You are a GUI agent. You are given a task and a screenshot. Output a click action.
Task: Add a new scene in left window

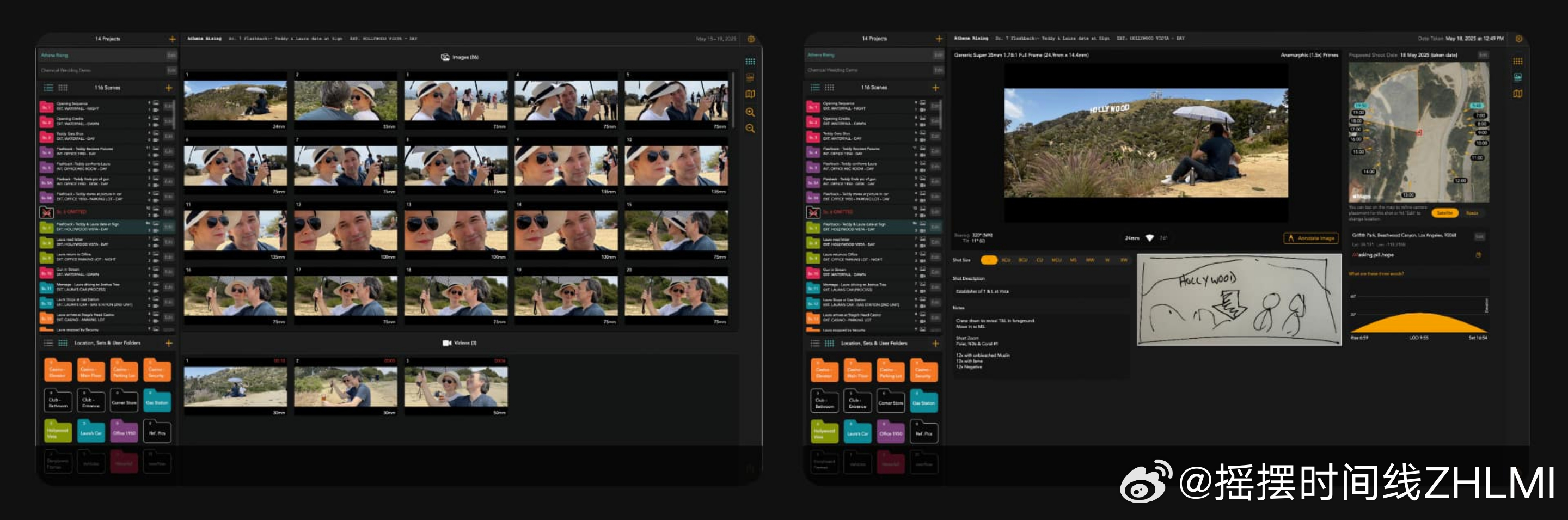pos(169,88)
